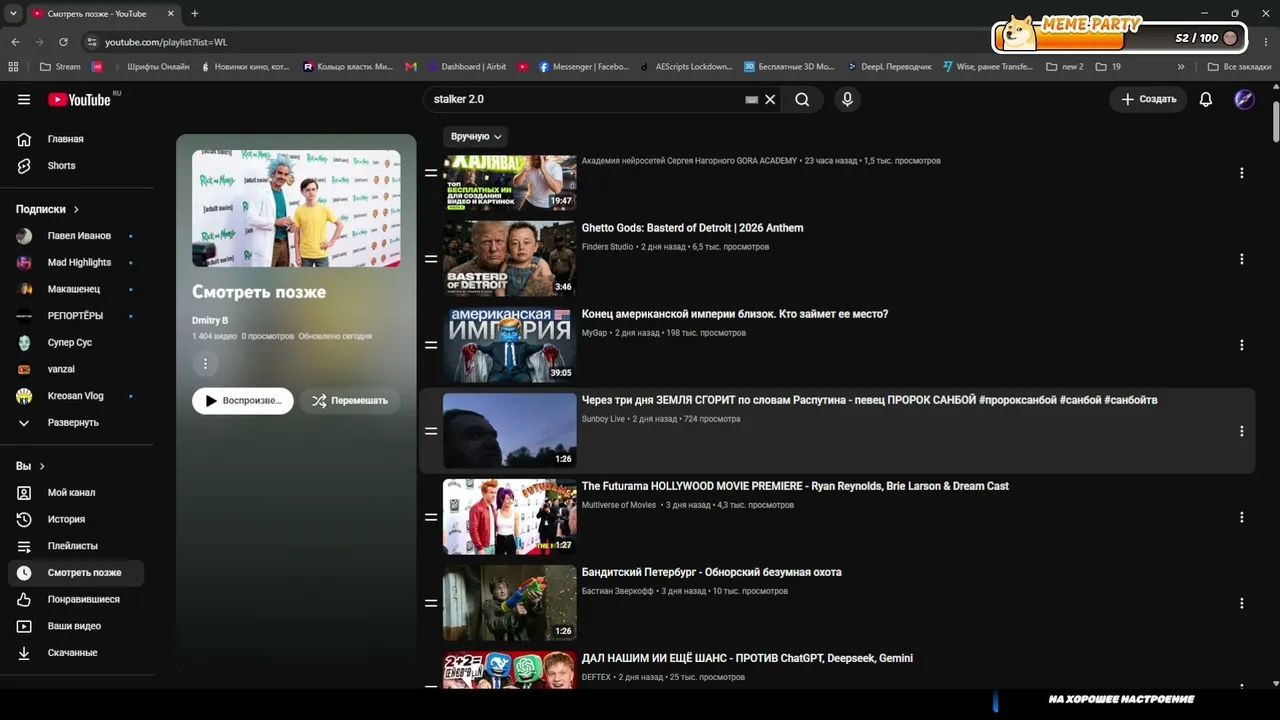Open playlist options three-dot menu
Image resolution: width=1280 pixels, height=720 pixels.
pyautogui.click(x=205, y=364)
